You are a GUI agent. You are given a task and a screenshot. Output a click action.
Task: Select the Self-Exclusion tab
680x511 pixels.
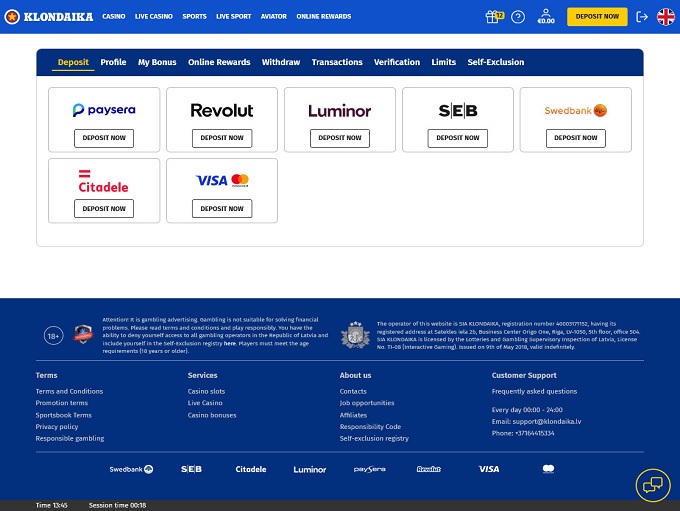click(x=496, y=62)
